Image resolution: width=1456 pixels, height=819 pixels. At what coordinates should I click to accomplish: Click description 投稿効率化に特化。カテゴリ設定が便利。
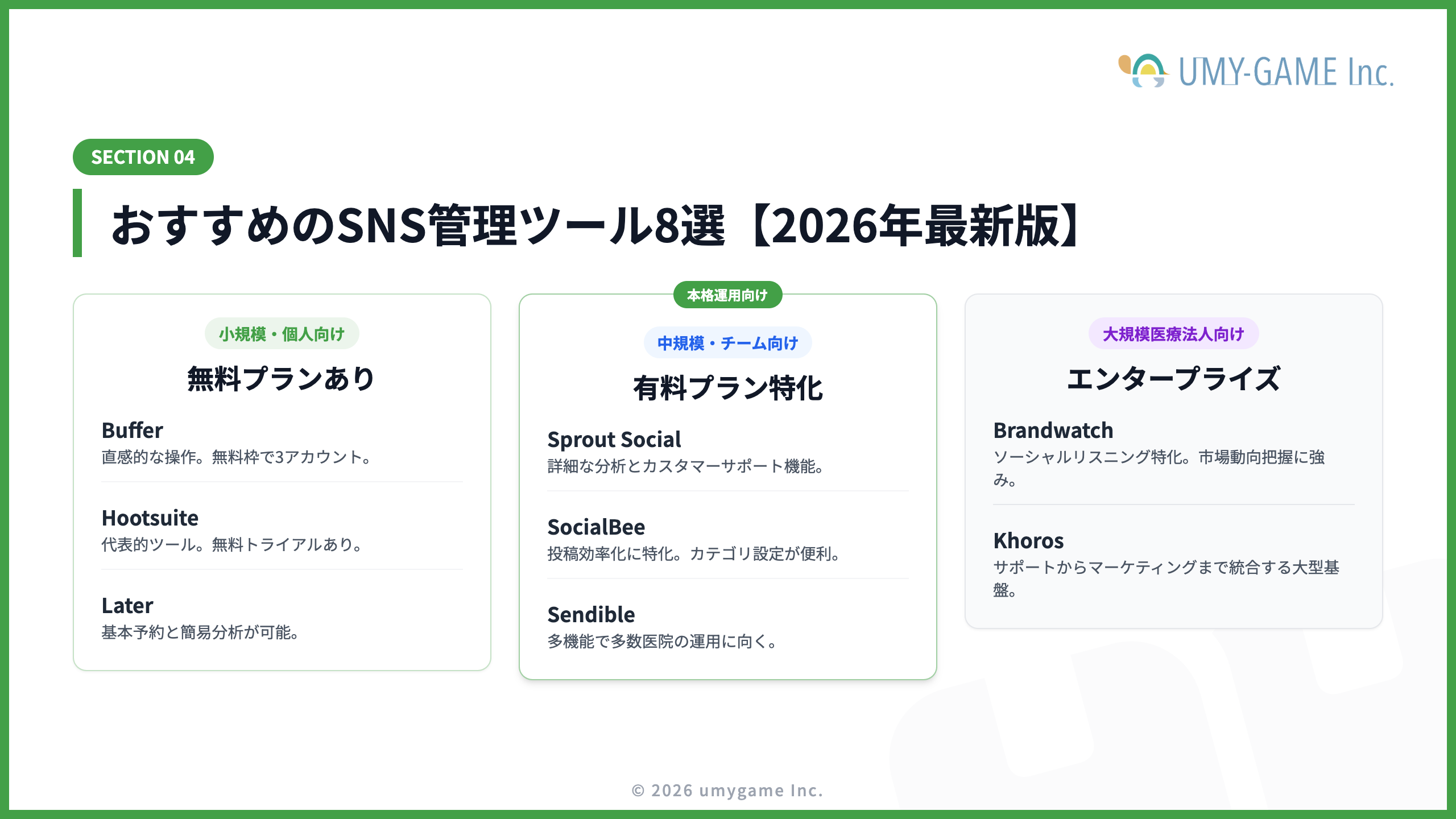(x=694, y=554)
